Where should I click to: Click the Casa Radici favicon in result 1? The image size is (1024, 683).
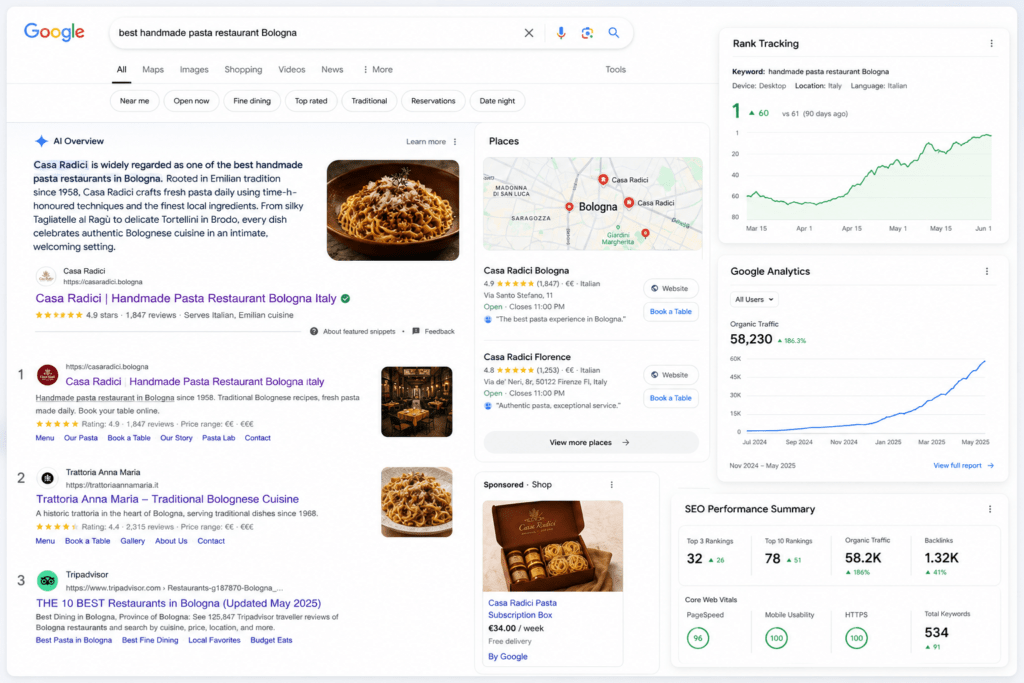[x=48, y=375]
